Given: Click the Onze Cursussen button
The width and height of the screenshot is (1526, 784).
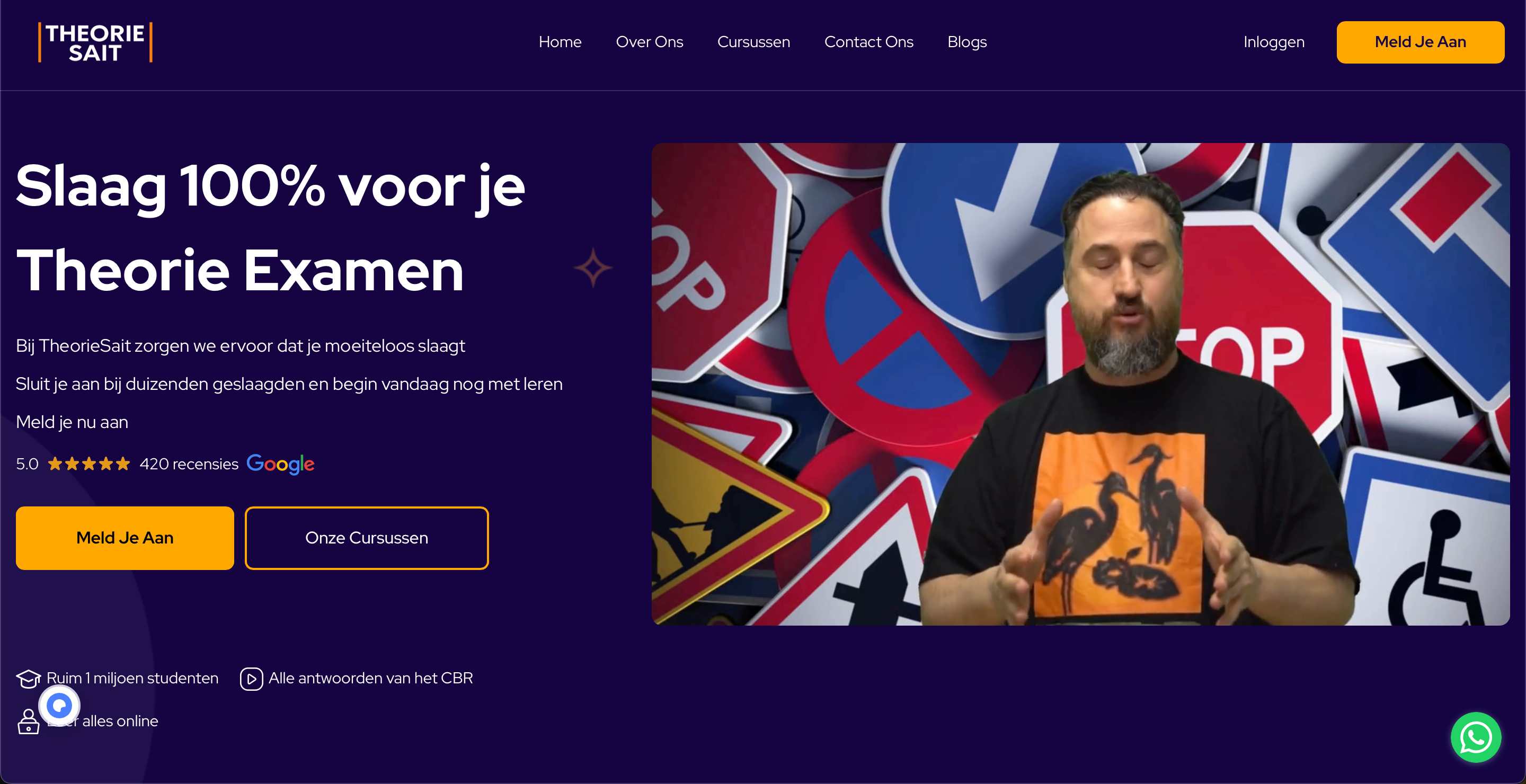Looking at the screenshot, I should [x=367, y=538].
